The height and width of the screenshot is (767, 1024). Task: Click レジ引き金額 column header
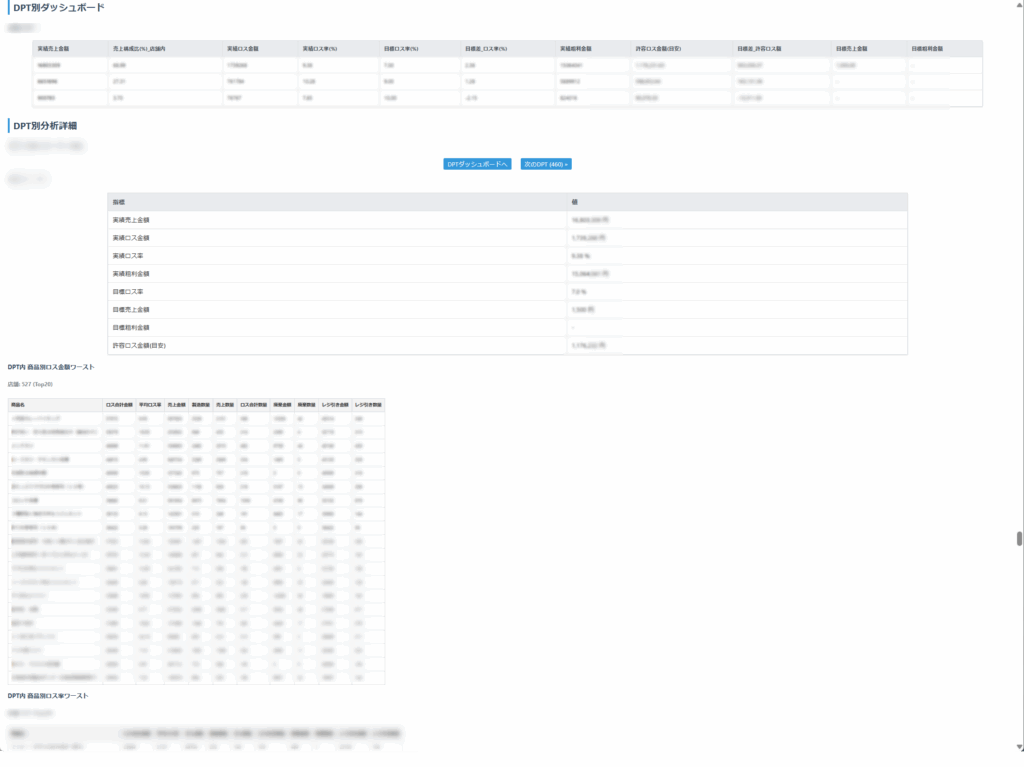pyautogui.click(x=335, y=405)
